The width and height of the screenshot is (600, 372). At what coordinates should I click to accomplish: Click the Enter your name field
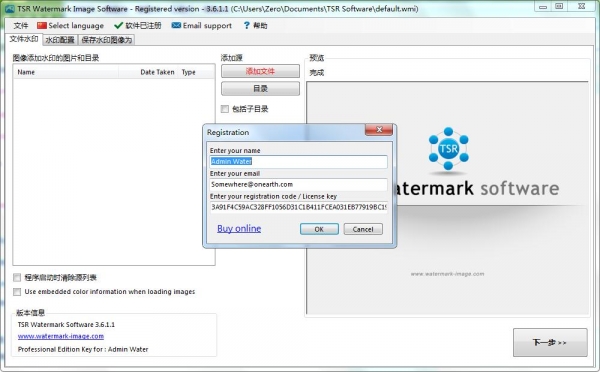298,162
